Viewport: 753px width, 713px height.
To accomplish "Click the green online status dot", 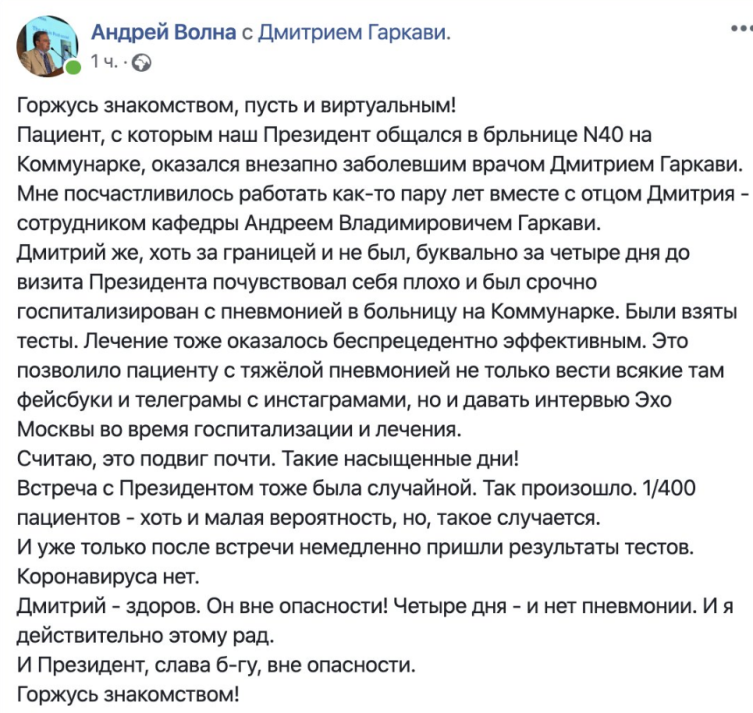I will [73, 67].
